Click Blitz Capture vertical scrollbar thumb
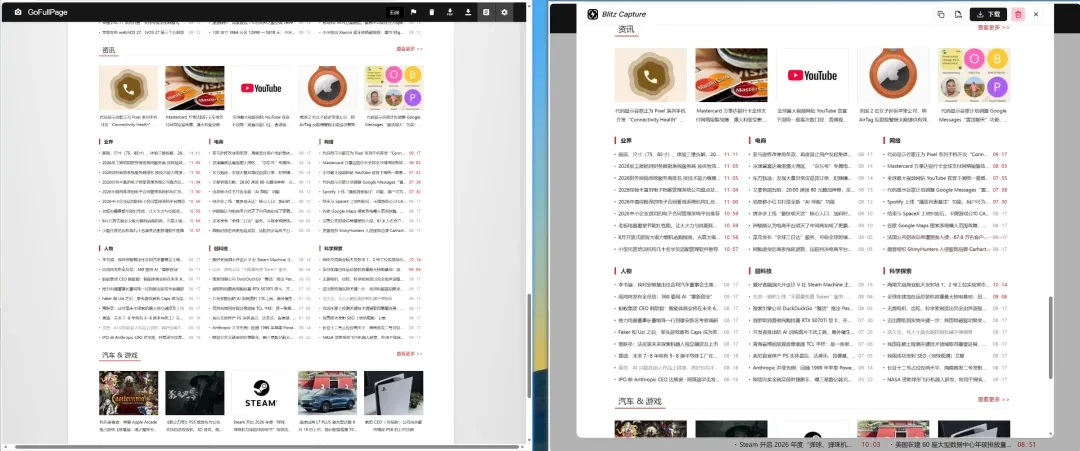 (1050, 337)
